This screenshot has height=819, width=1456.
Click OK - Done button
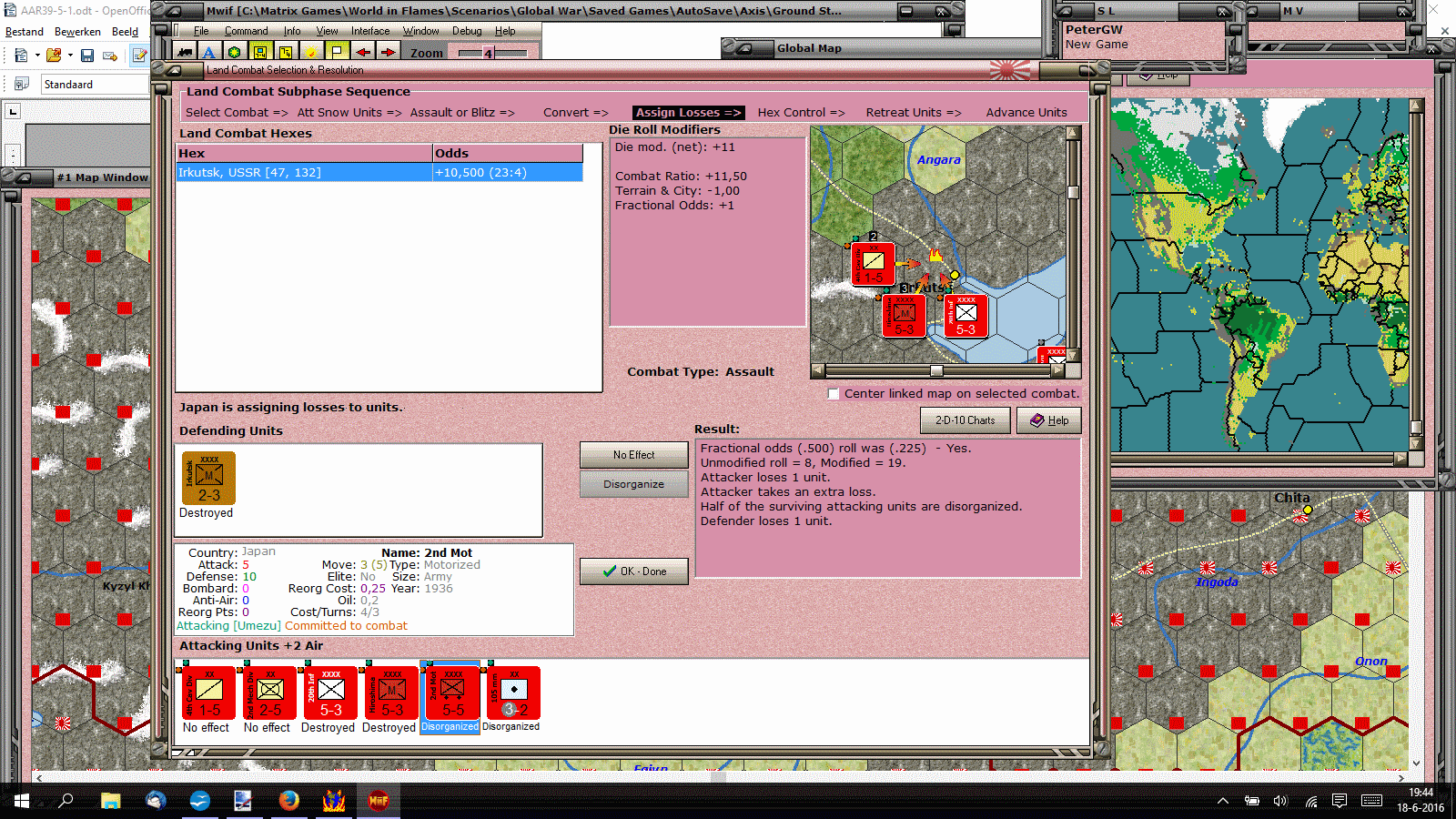(633, 571)
